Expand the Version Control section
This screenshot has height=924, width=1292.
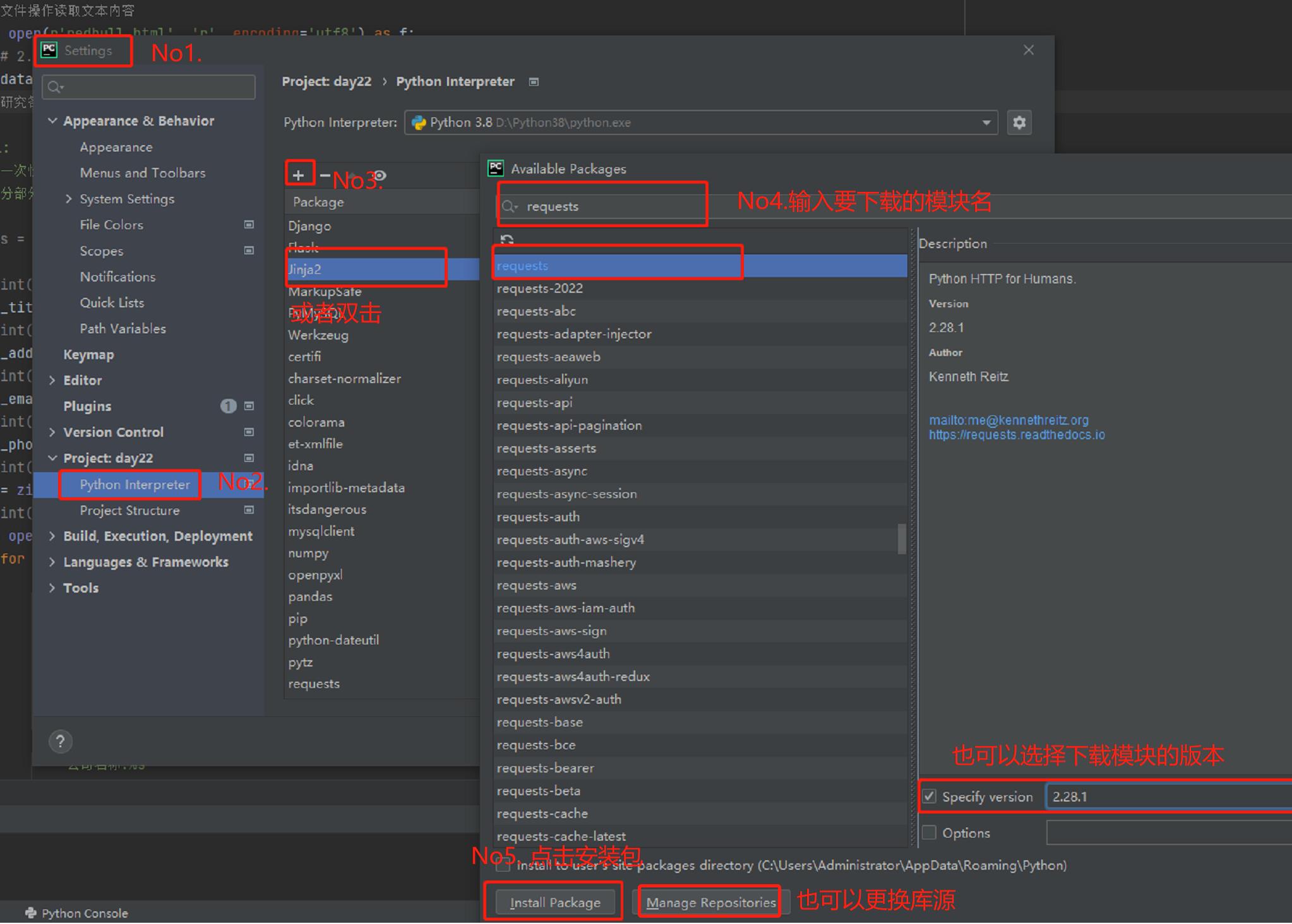pos(53,432)
